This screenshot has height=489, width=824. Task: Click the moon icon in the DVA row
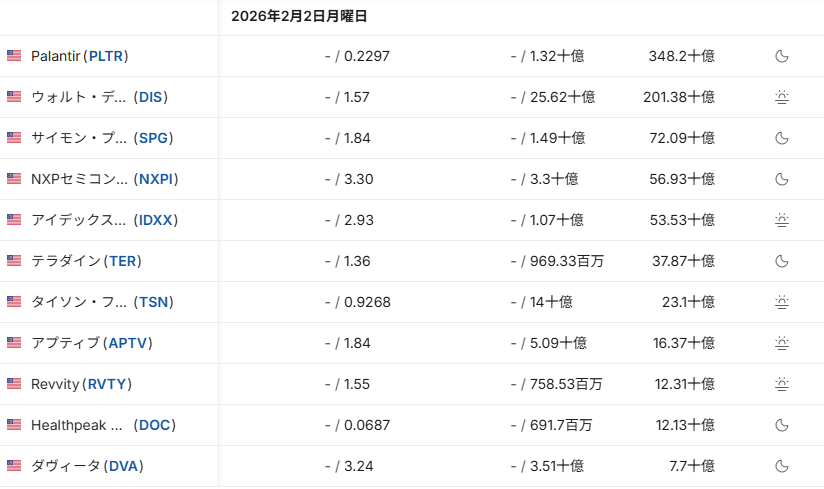click(782, 466)
